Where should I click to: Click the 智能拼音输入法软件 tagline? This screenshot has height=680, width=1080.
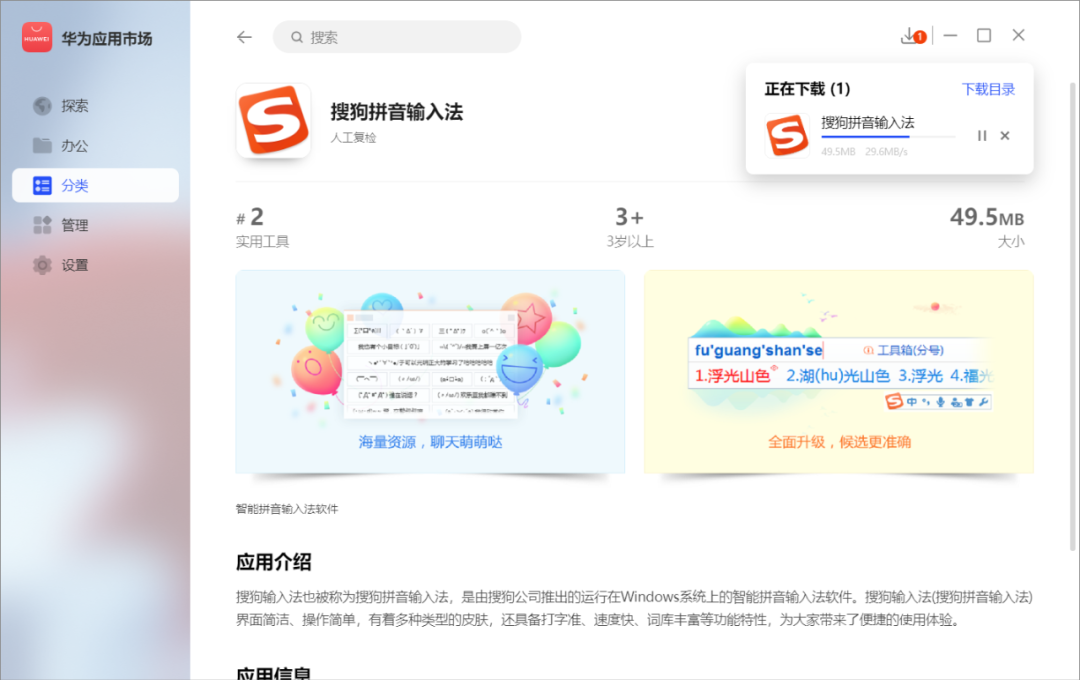(287, 509)
